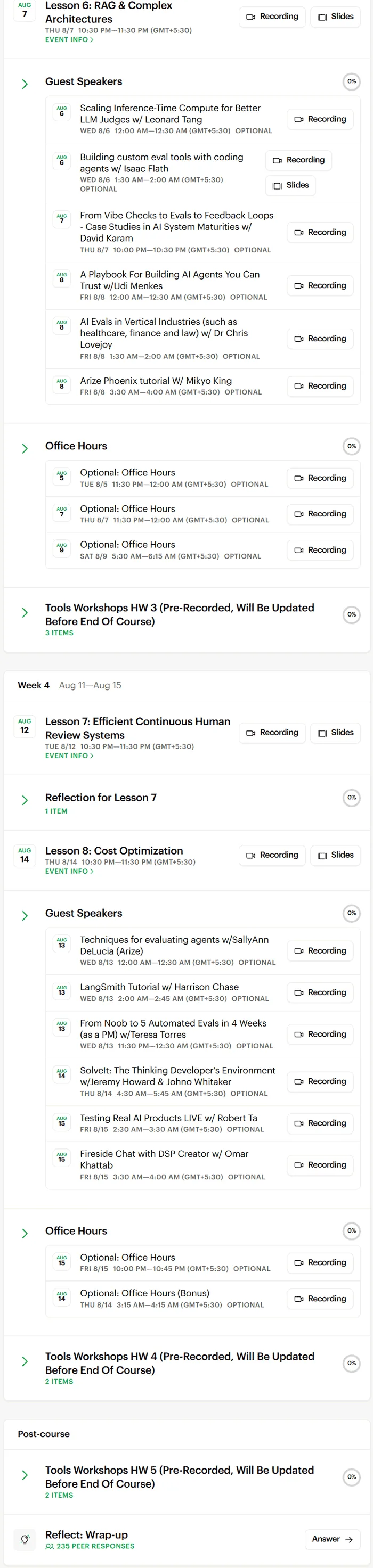The width and height of the screenshot is (373, 1568).
Task: Click the lightbulb icon next to Reflect: Wrap-up
Action: pos(25,1539)
